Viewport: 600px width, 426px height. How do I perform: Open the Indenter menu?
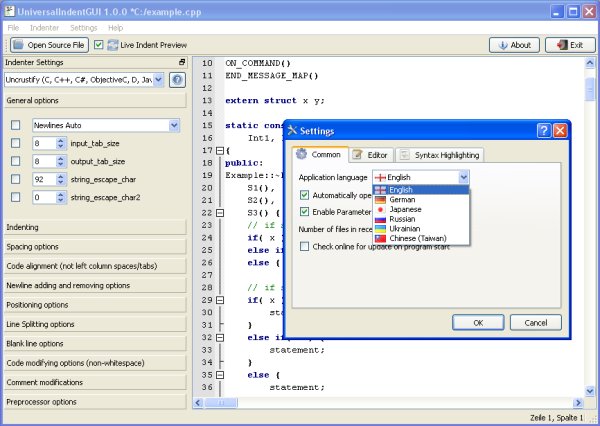tap(44, 28)
